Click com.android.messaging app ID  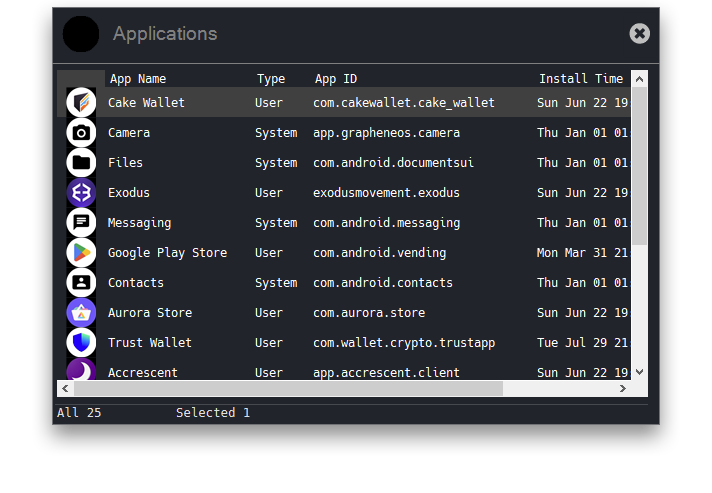[x=386, y=223]
